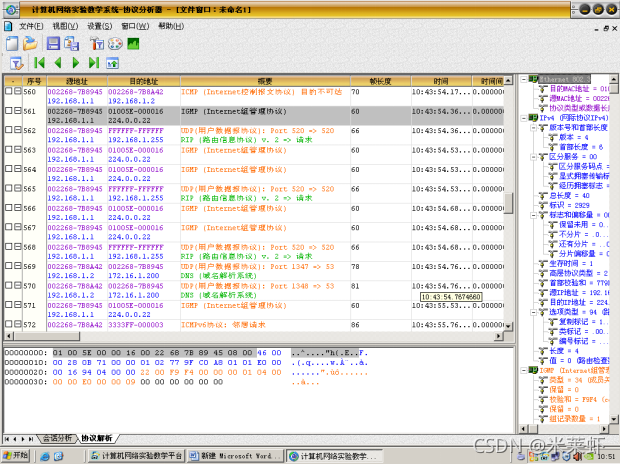Click the new file toolbar icon
The height and width of the screenshot is (464, 620).
point(12,44)
